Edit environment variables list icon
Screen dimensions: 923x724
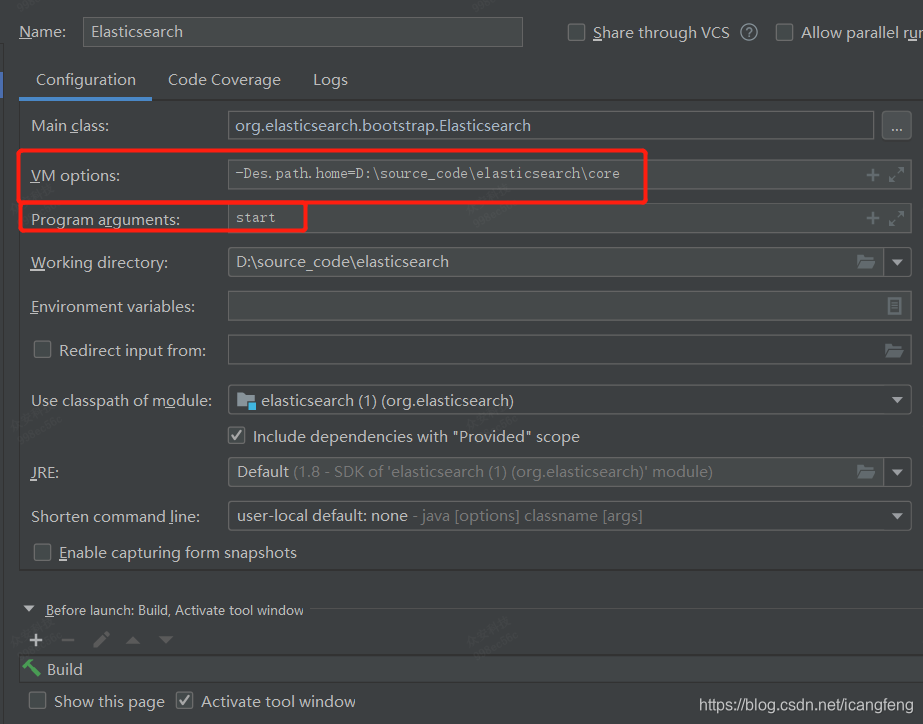point(894,306)
